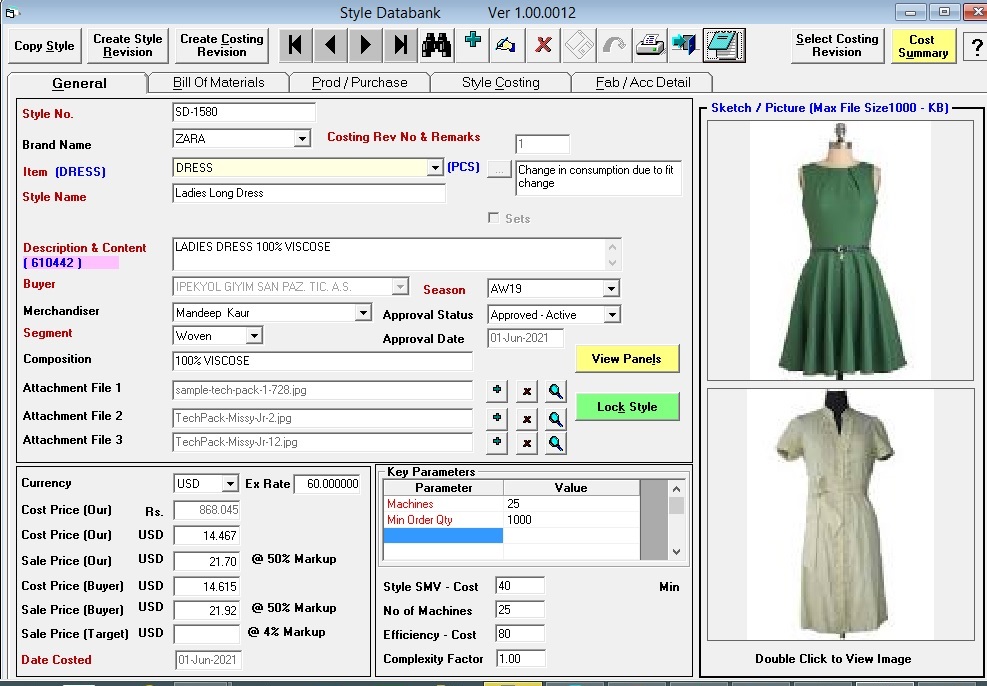Click Create Style Revision
The width and height of the screenshot is (987, 686).
click(128, 46)
